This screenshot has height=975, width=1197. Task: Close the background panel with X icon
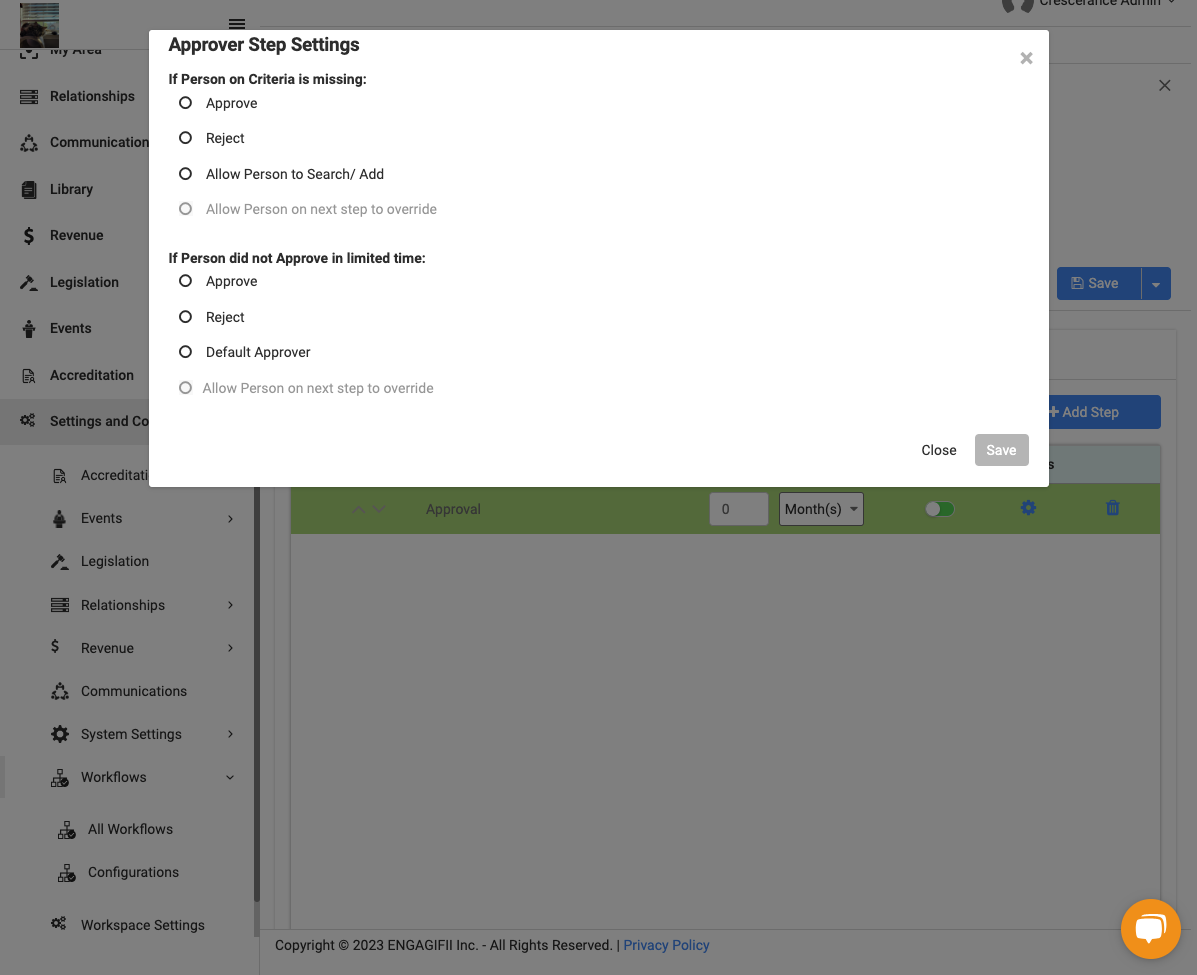(x=1164, y=86)
